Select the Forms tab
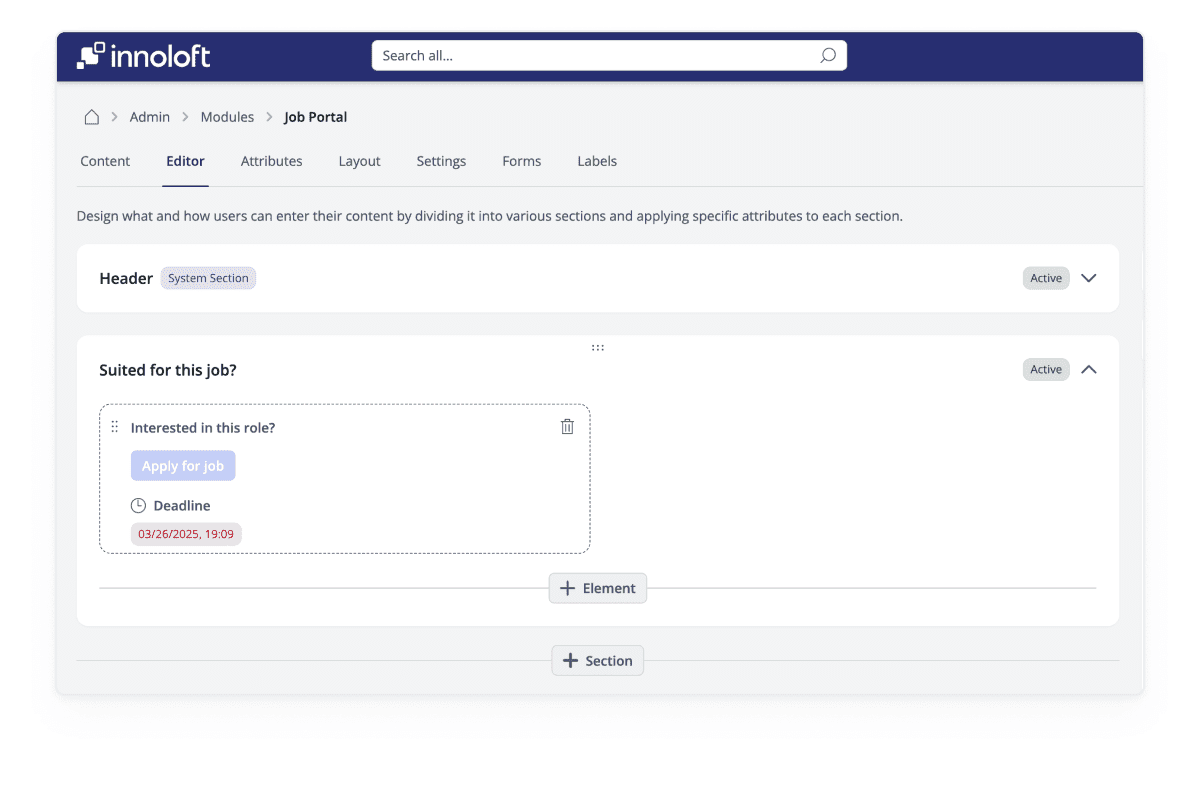The height and width of the screenshot is (794, 1200). coord(521,161)
